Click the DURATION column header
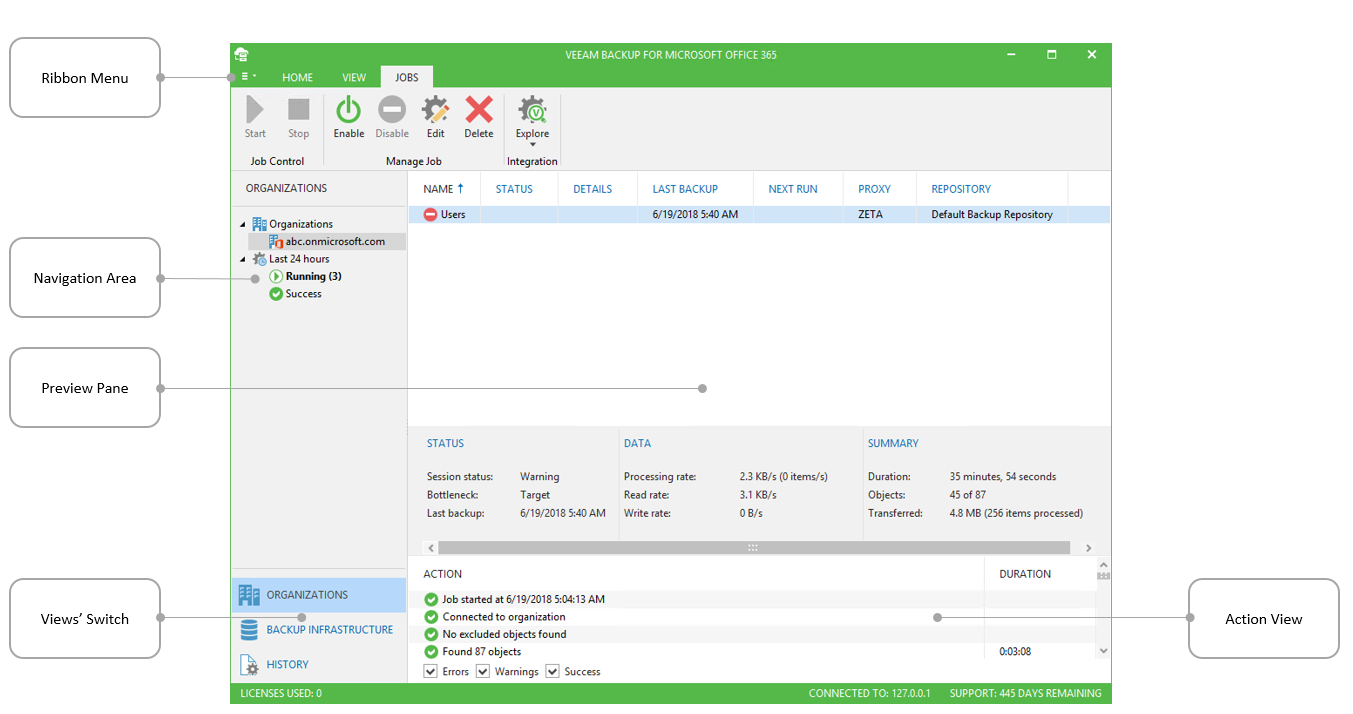Screen dimensions: 1353x714 [1025, 574]
